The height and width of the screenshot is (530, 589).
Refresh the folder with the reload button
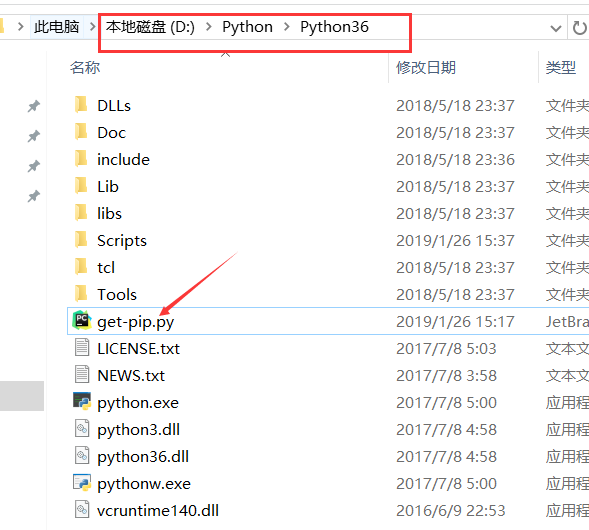pos(579,28)
